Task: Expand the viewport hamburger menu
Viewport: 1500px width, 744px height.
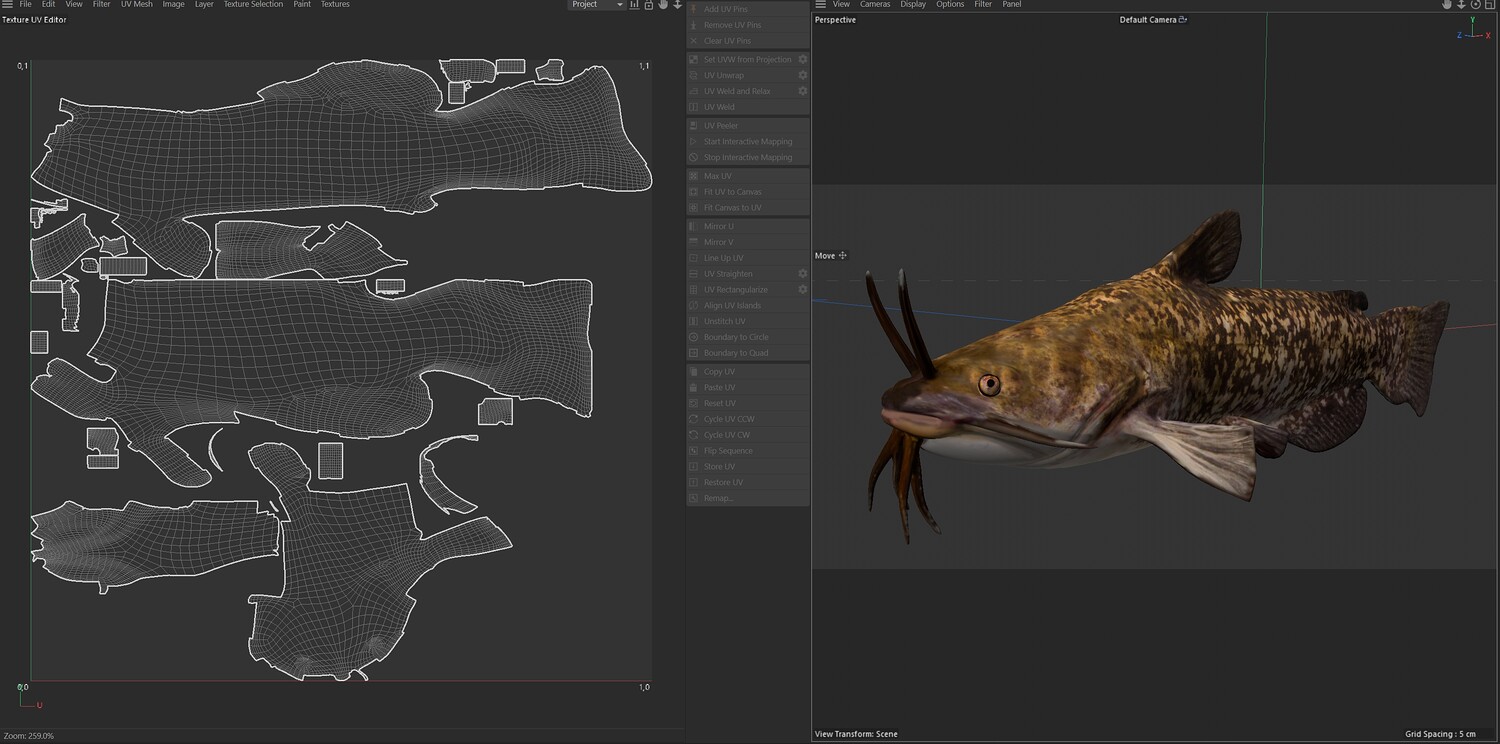Action: (x=821, y=5)
